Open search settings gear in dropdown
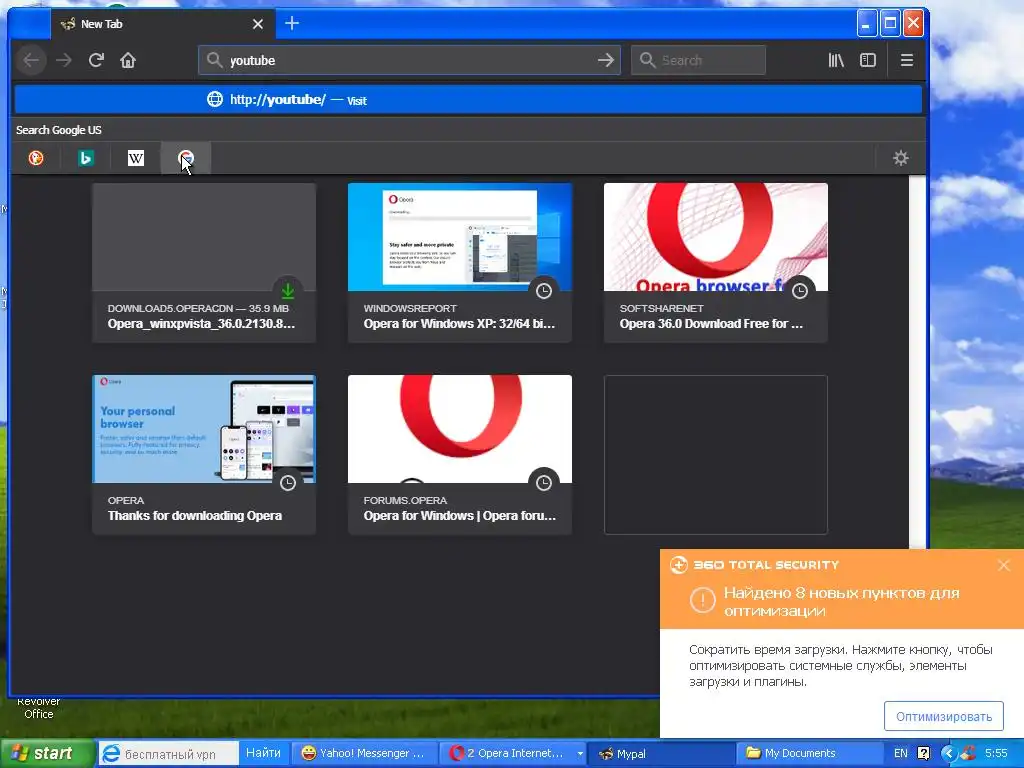Screen dimensions: 1024x768 click(x=901, y=158)
